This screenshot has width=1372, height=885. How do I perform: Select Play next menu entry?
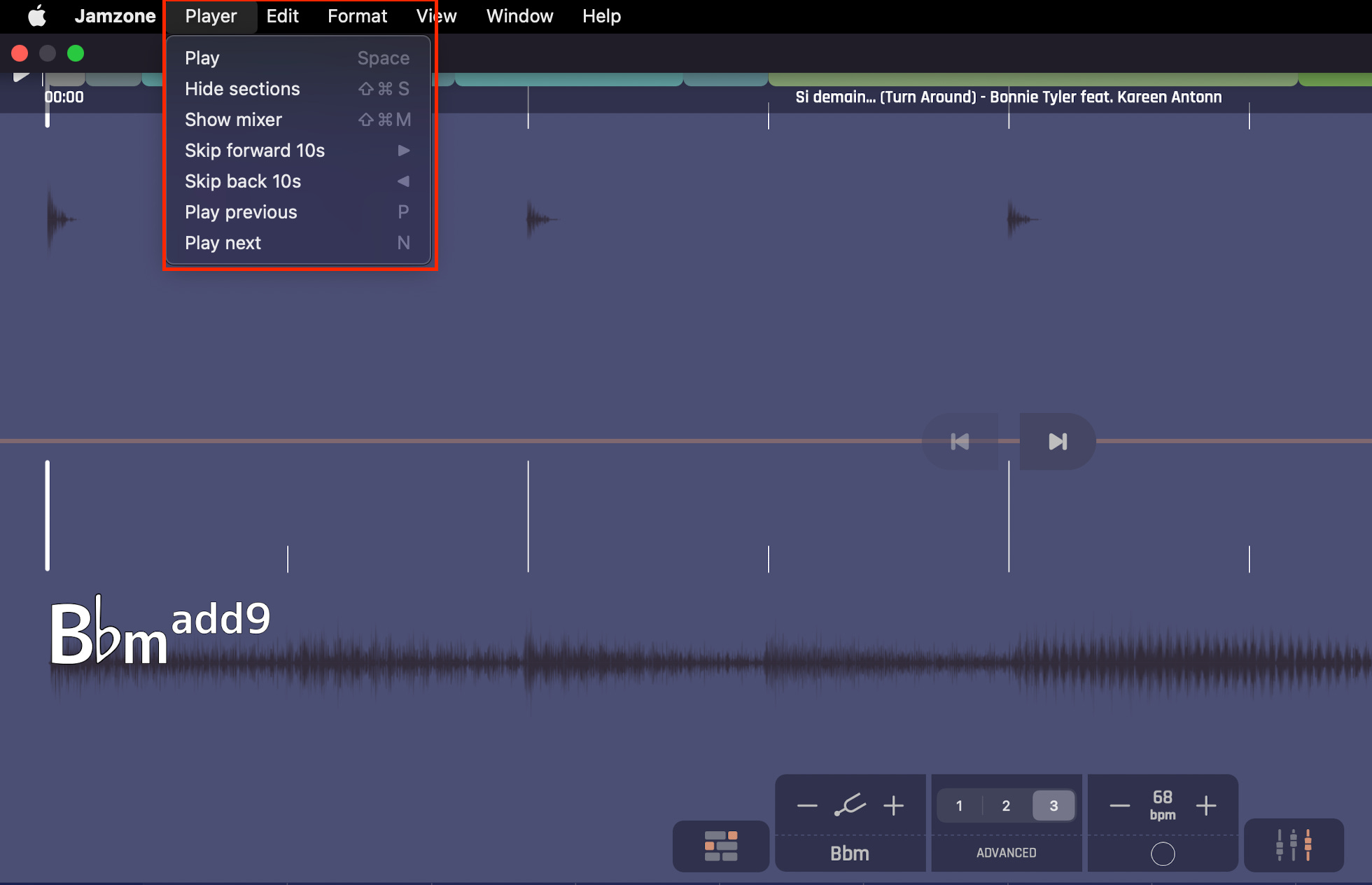(x=297, y=243)
